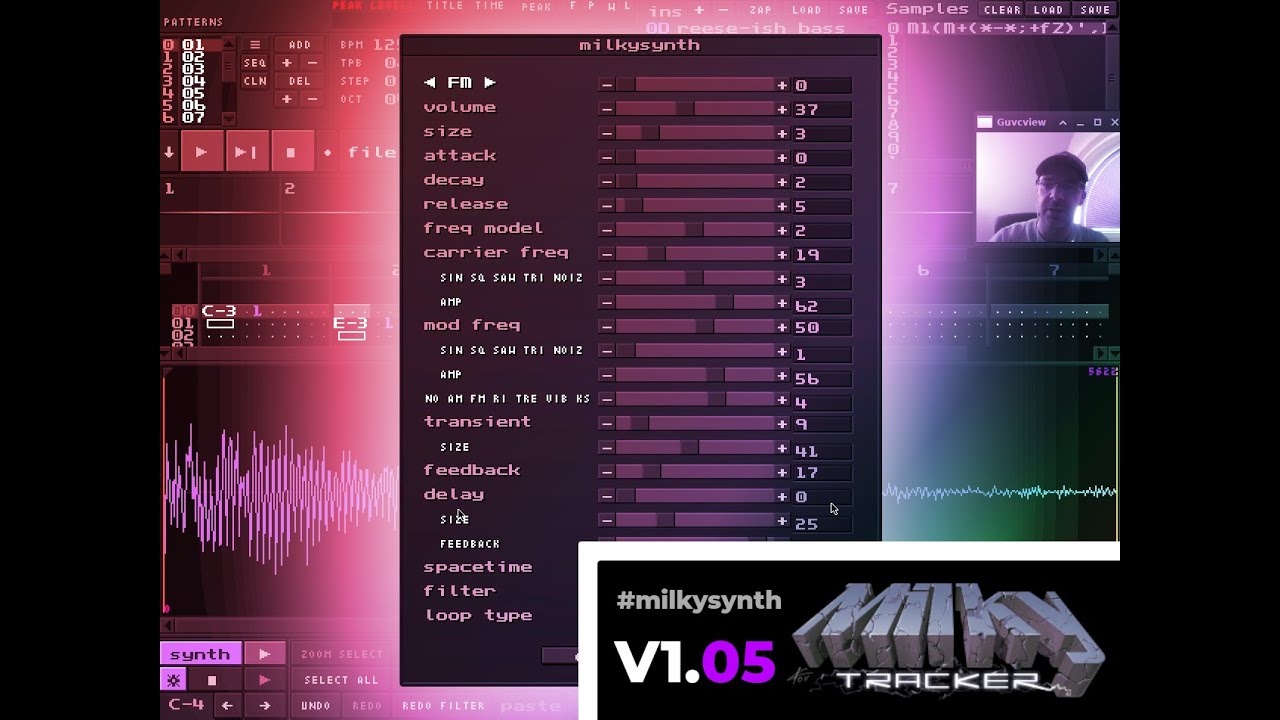Open the order list menu hamburger icon
The width and height of the screenshot is (1280, 720).
255,45
